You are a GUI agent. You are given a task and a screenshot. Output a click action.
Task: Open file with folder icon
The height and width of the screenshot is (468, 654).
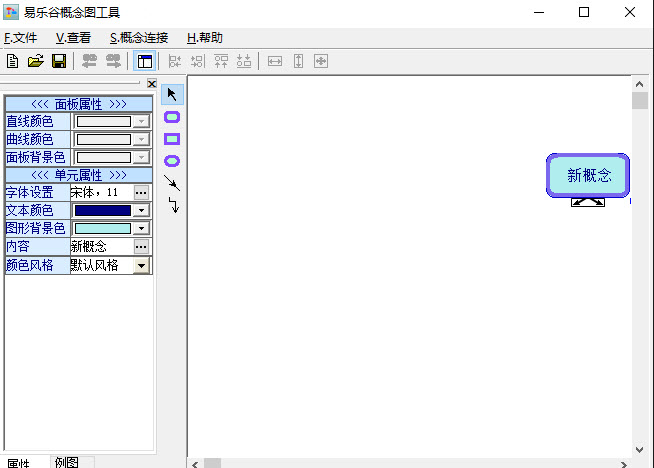coord(35,61)
